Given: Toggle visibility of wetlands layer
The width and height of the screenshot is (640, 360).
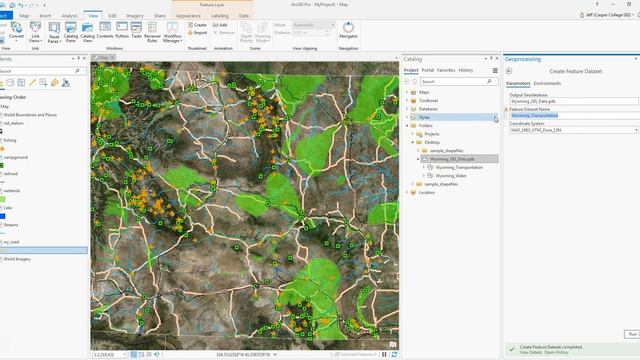Looking at the screenshot, I should click(x=1, y=191).
